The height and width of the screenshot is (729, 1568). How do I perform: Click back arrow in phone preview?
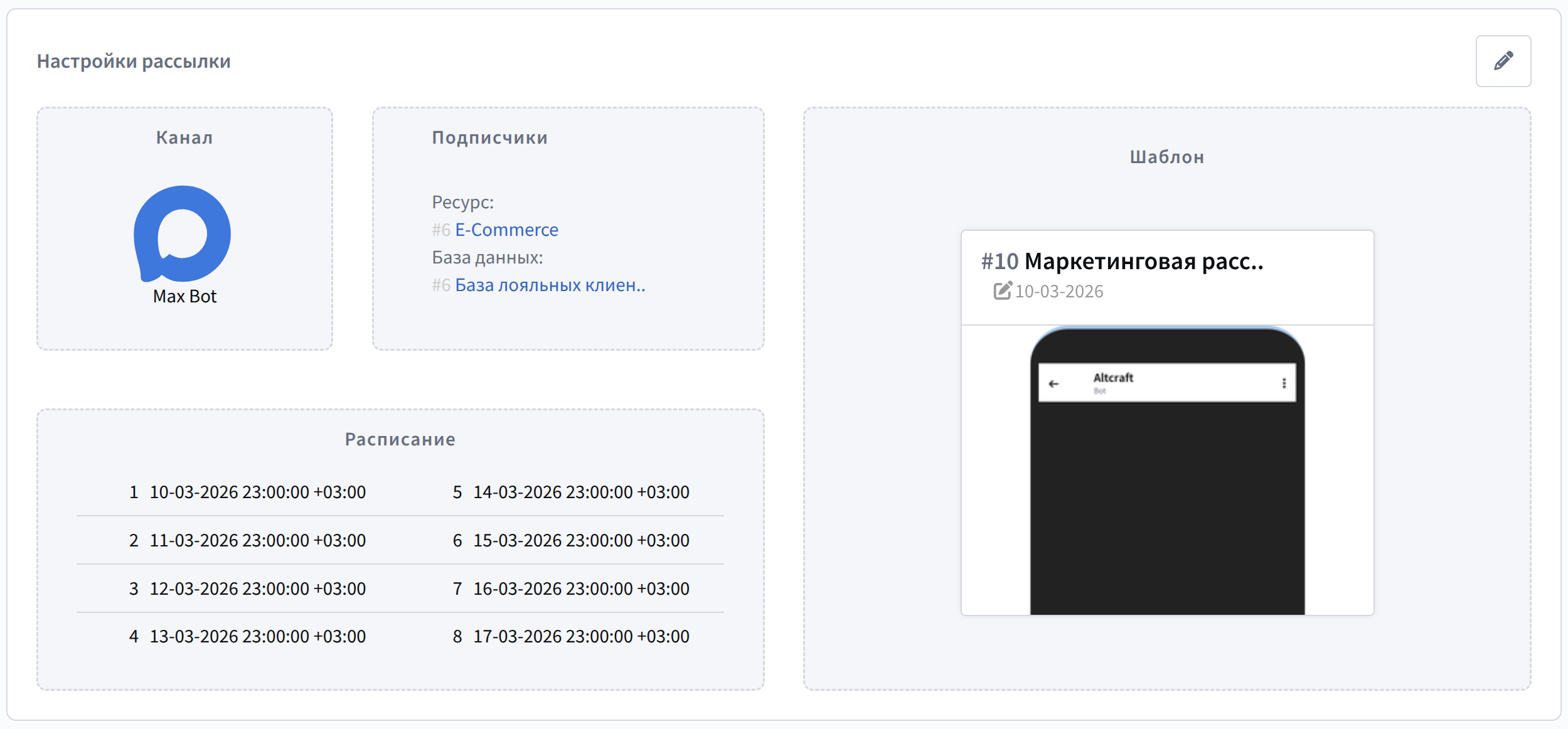click(1053, 383)
